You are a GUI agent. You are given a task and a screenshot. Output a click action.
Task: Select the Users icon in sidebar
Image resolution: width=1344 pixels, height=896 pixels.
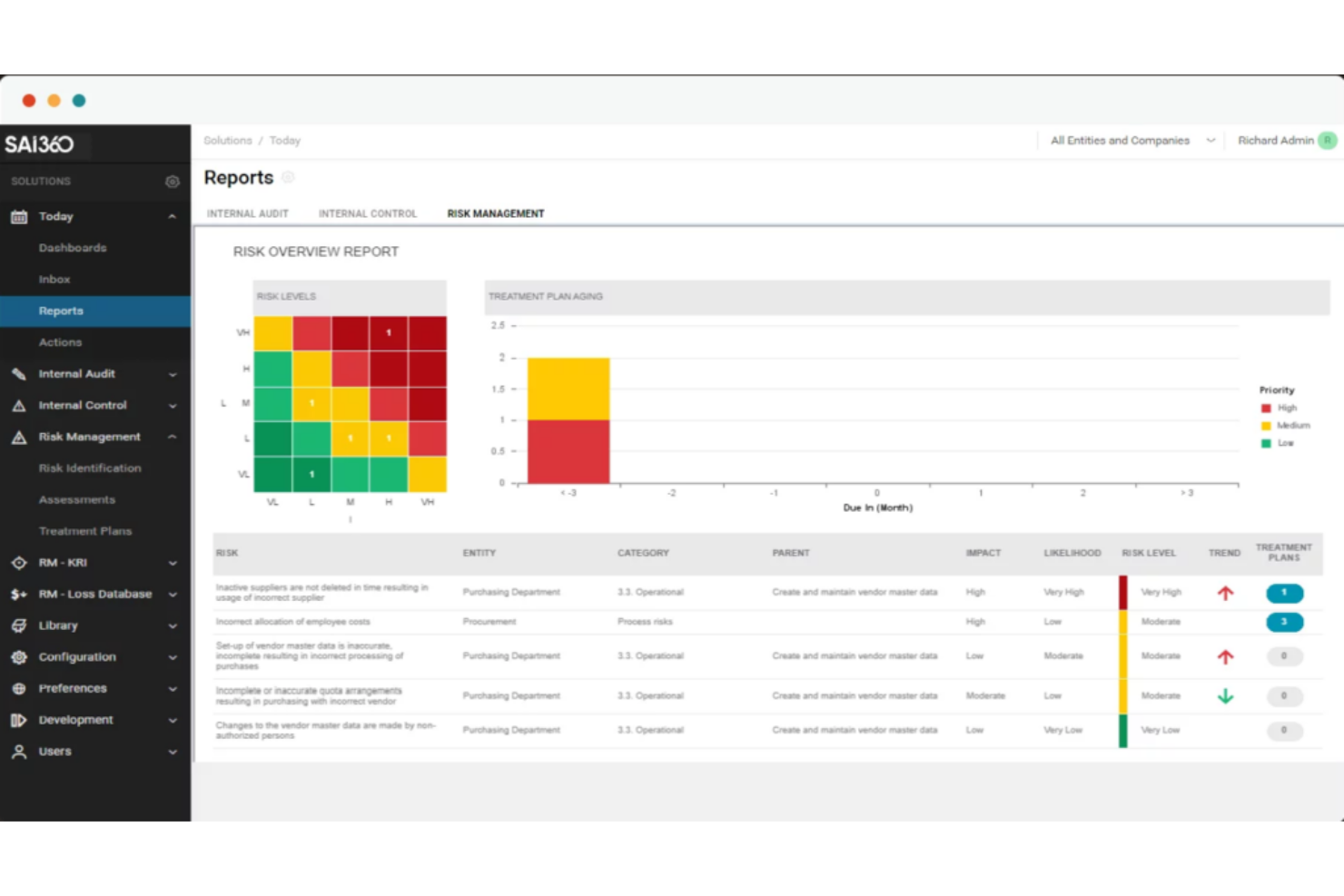tap(19, 752)
